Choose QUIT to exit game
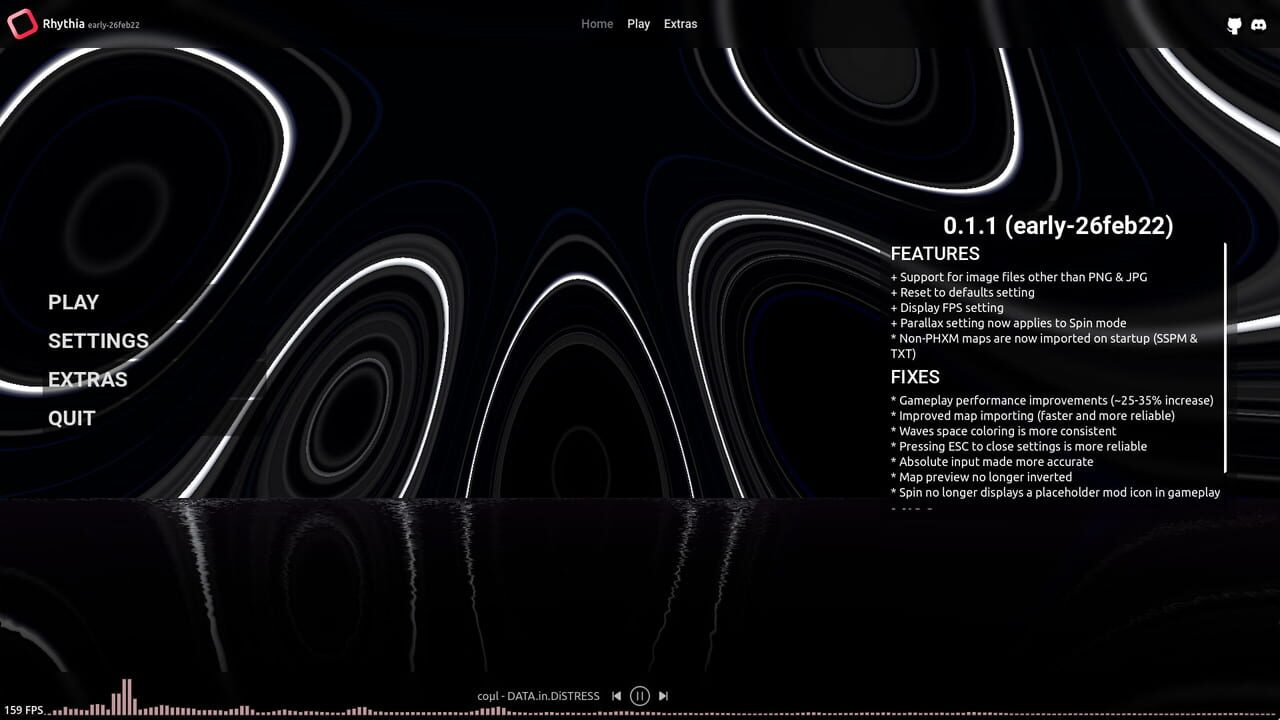The width and height of the screenshot is (1280, 720). coord(72,418)
